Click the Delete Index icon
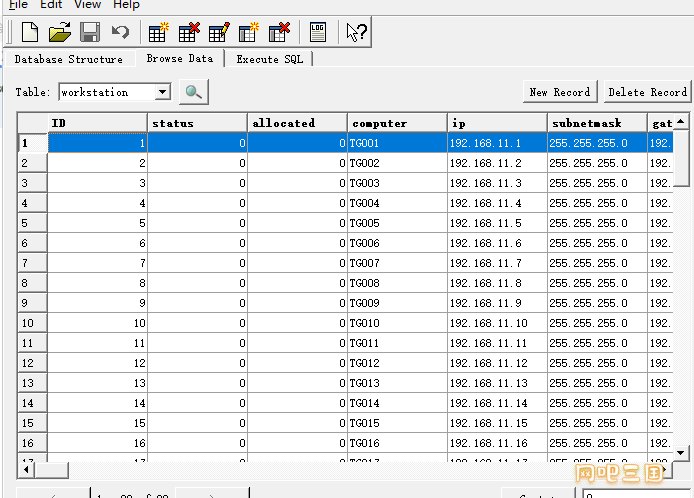This screenshot has width=694, height=498. (279, 32)
